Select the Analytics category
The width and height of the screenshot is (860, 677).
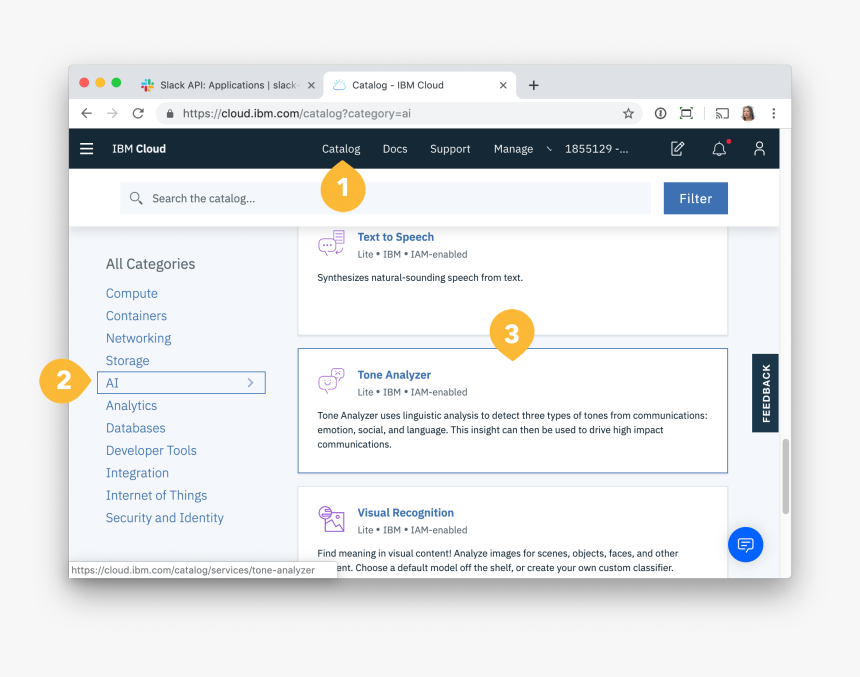(x=131, y=405)
